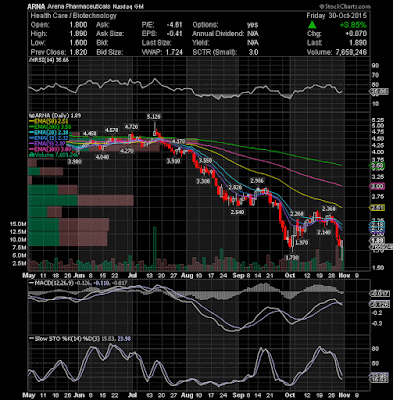
Task: Click the green Volume legend entry on chart
Action: [54, 155]
